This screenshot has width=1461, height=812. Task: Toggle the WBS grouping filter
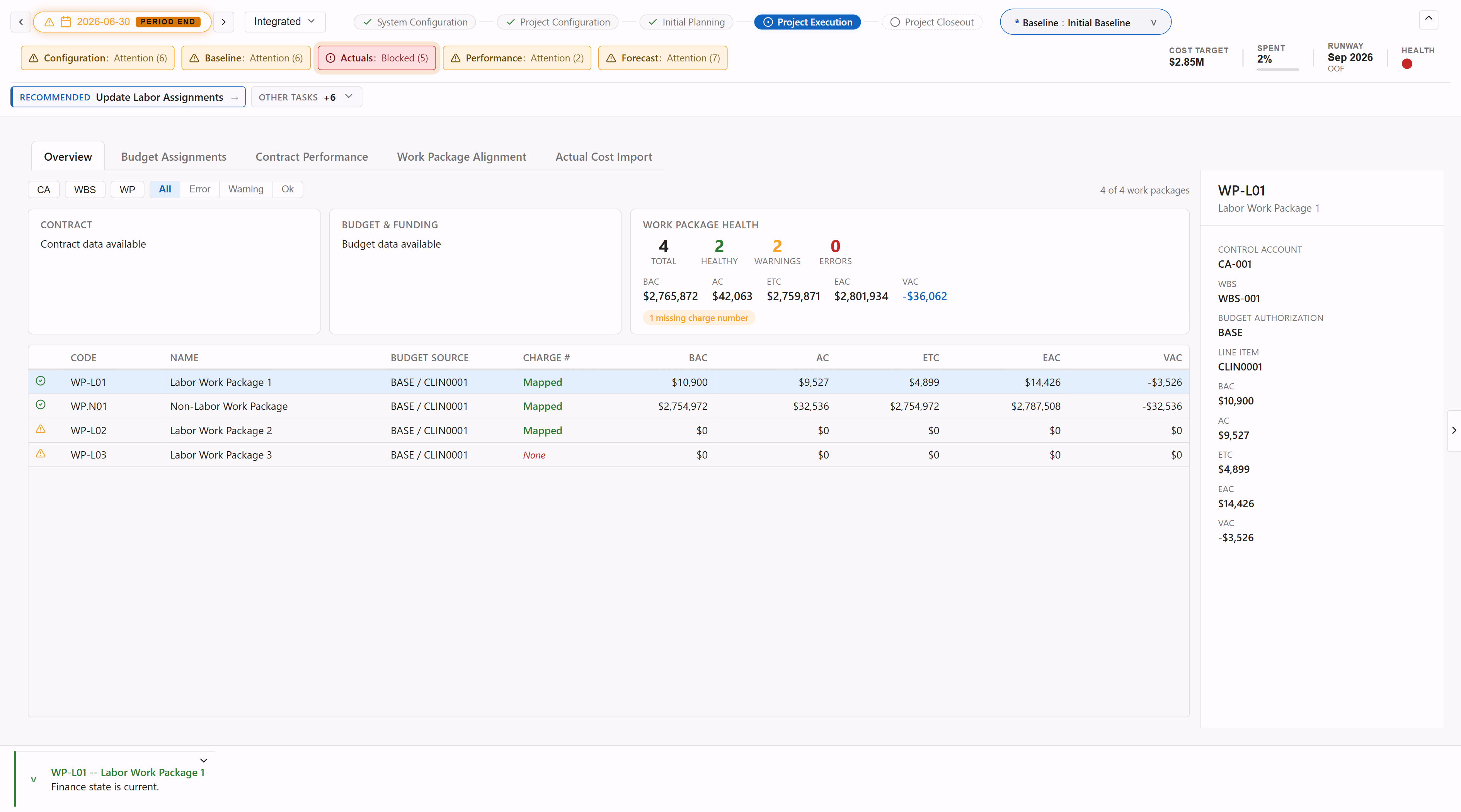(x=85, y=189)
